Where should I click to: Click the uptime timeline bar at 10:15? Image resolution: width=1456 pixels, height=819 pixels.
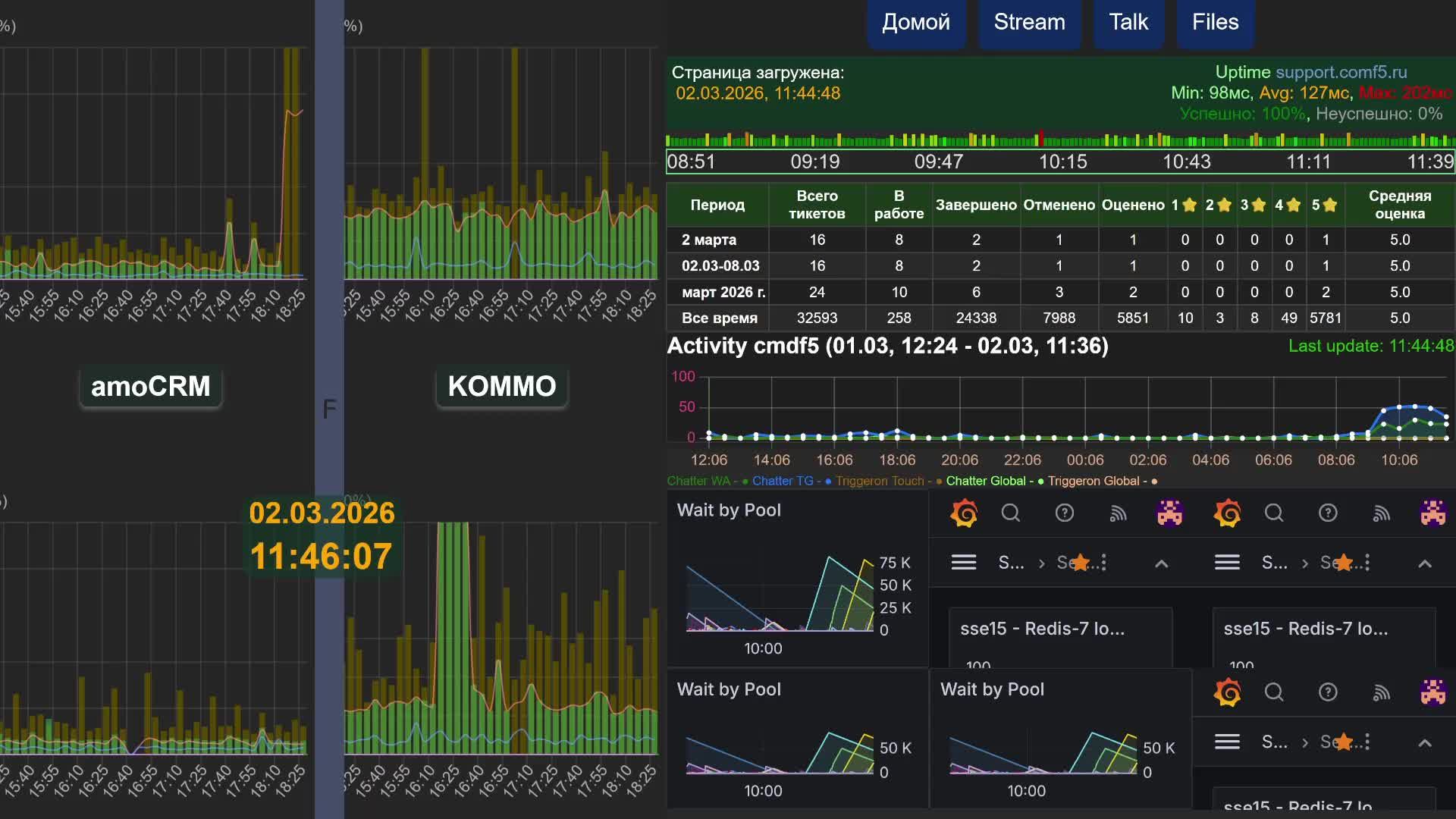point(1062,141)
